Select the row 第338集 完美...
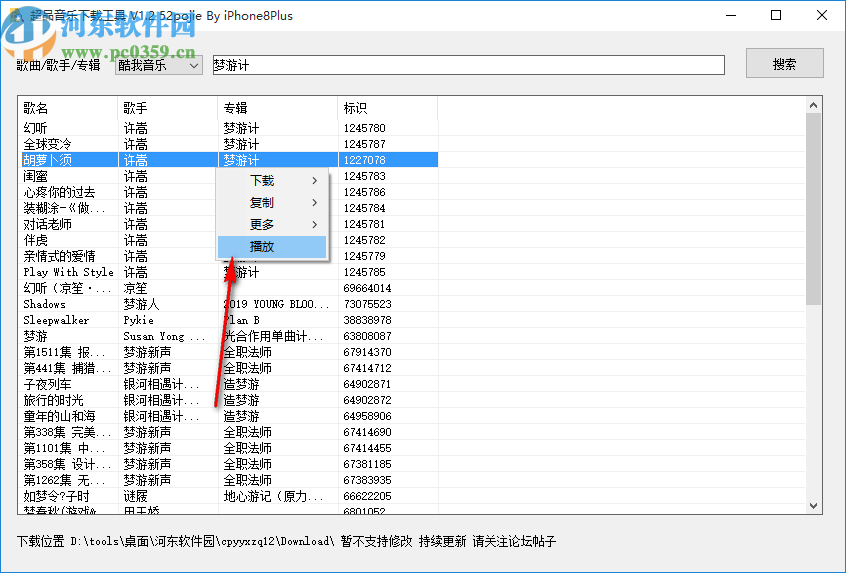Image resolution: width=846 pixels, height=573 pixels. pyautogui.click(x=229, y=433)
